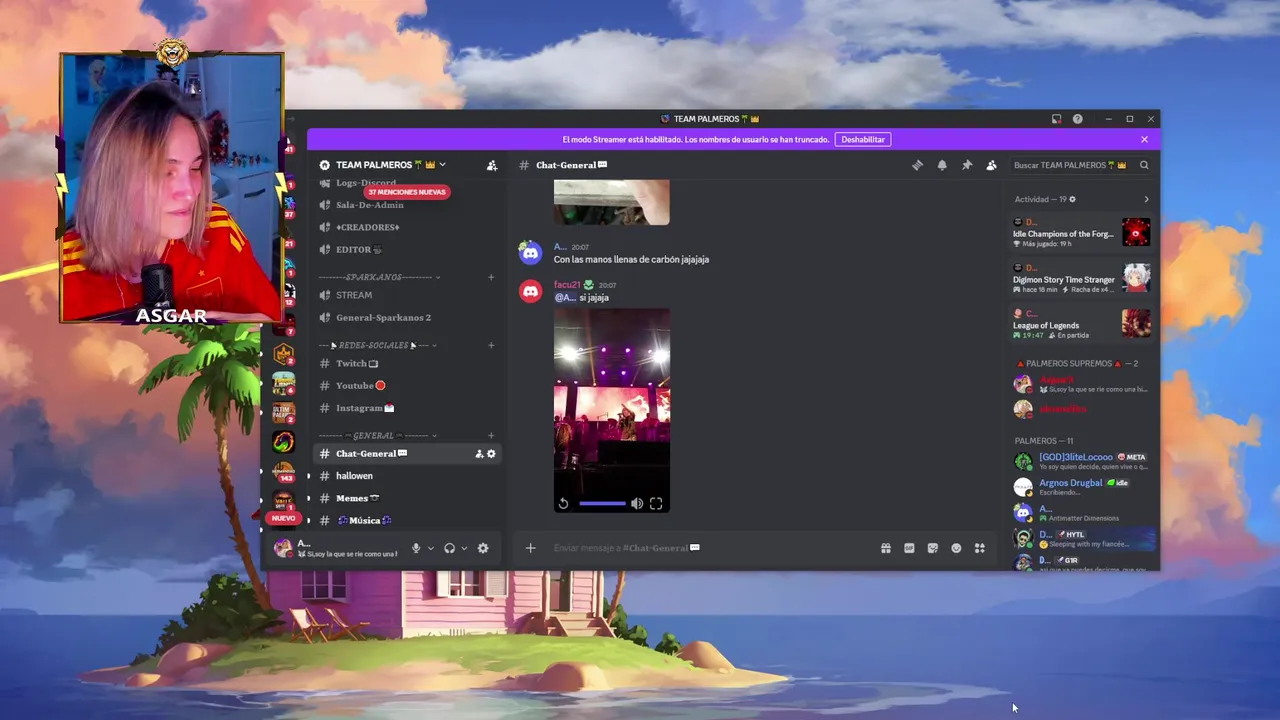Show pinned messages pin icon

[x=967, y=165]
